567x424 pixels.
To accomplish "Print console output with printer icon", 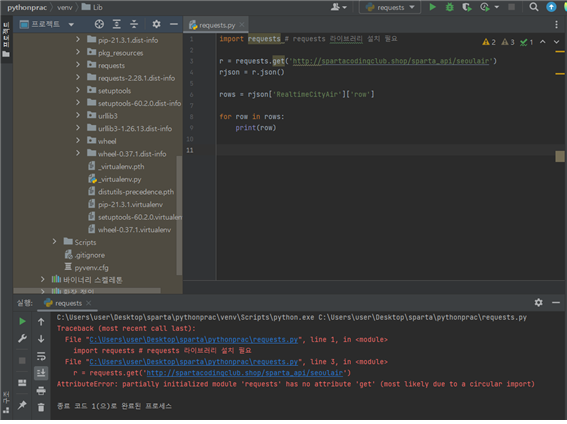I will click(41, 390).
